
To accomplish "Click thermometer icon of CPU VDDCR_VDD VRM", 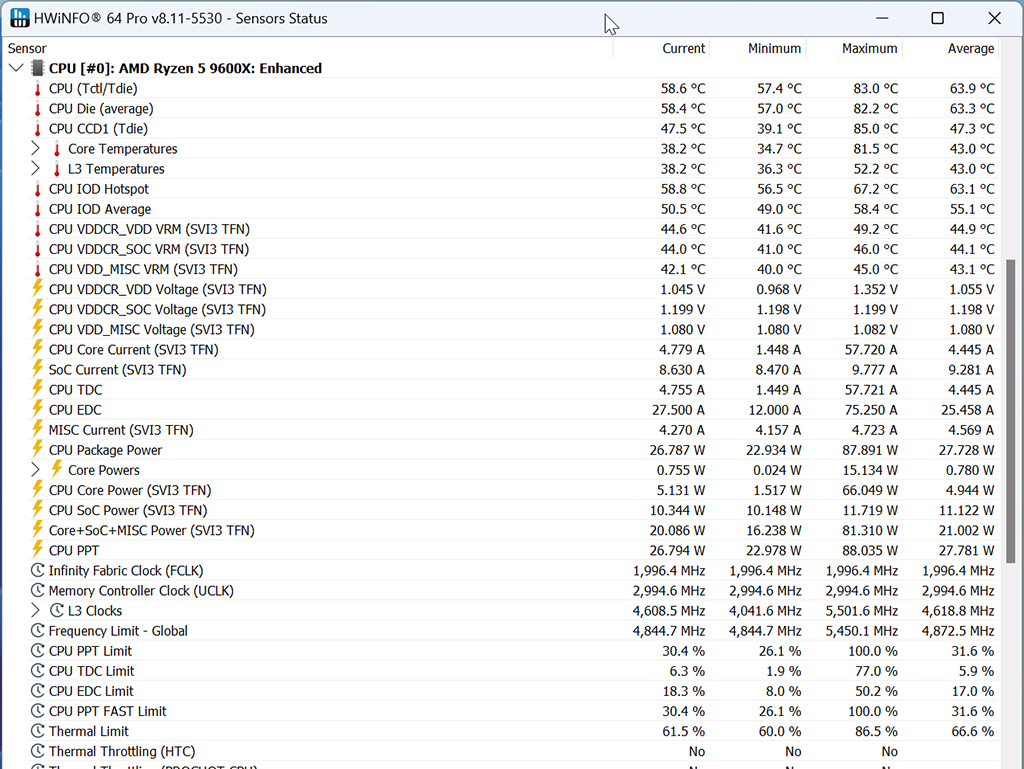I will (x=37, y=230).
